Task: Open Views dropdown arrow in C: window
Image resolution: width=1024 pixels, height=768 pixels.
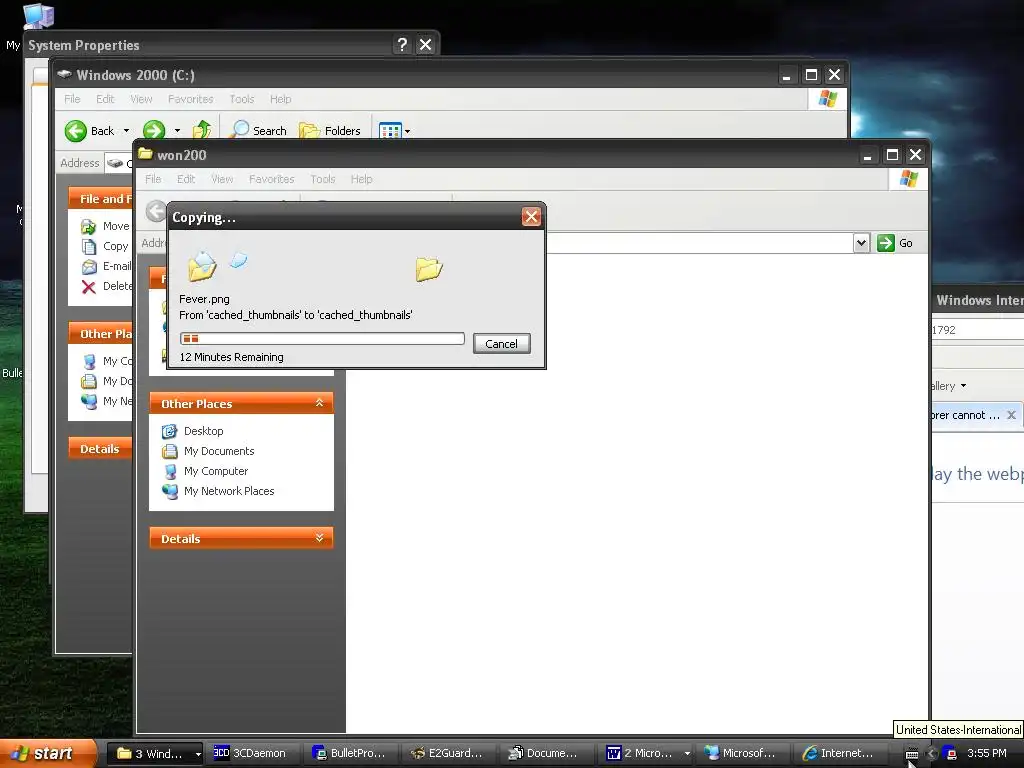Action: tap(408, 131)
